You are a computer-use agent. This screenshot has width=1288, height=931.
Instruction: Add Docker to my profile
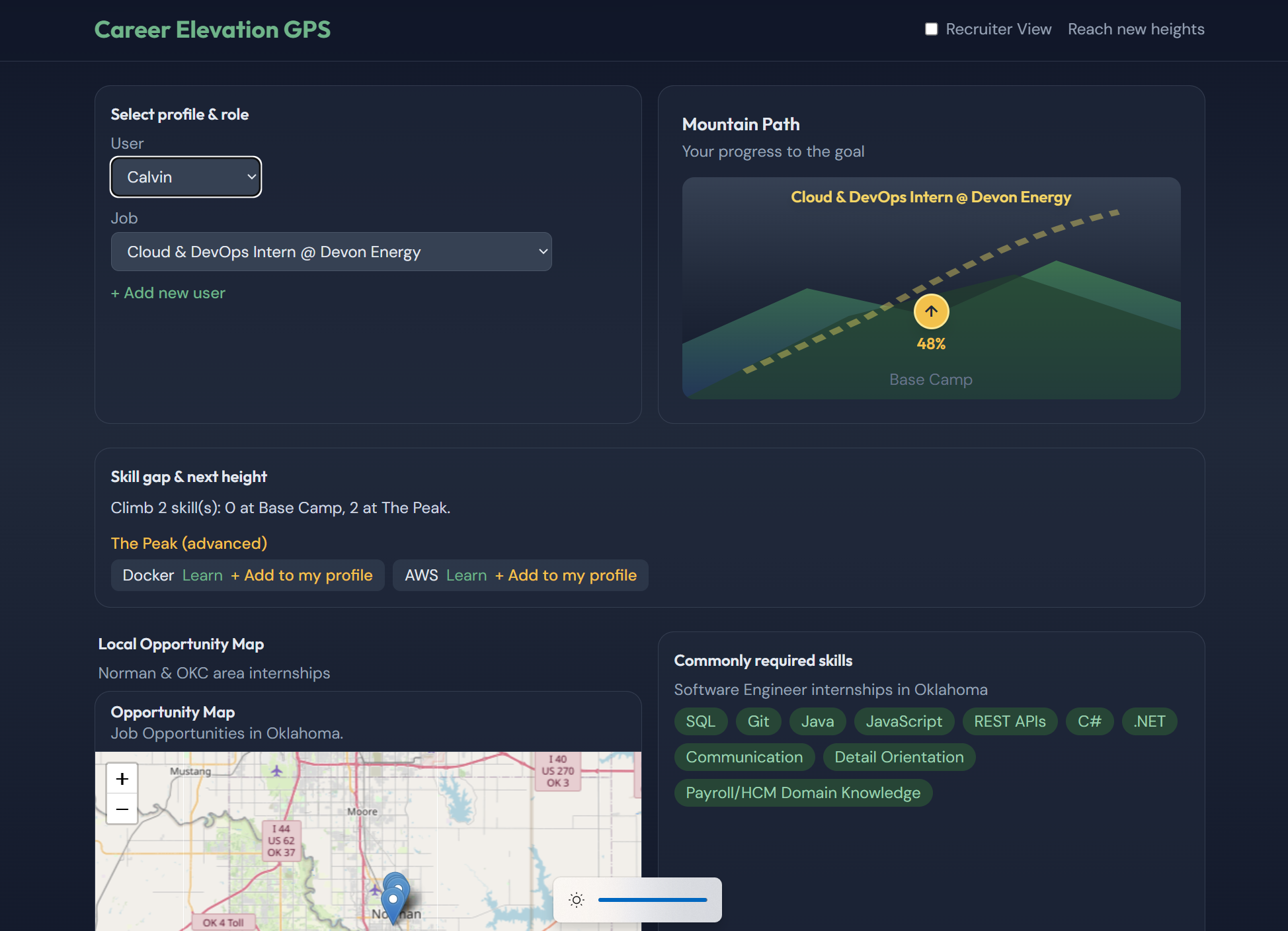pos(302,575)
